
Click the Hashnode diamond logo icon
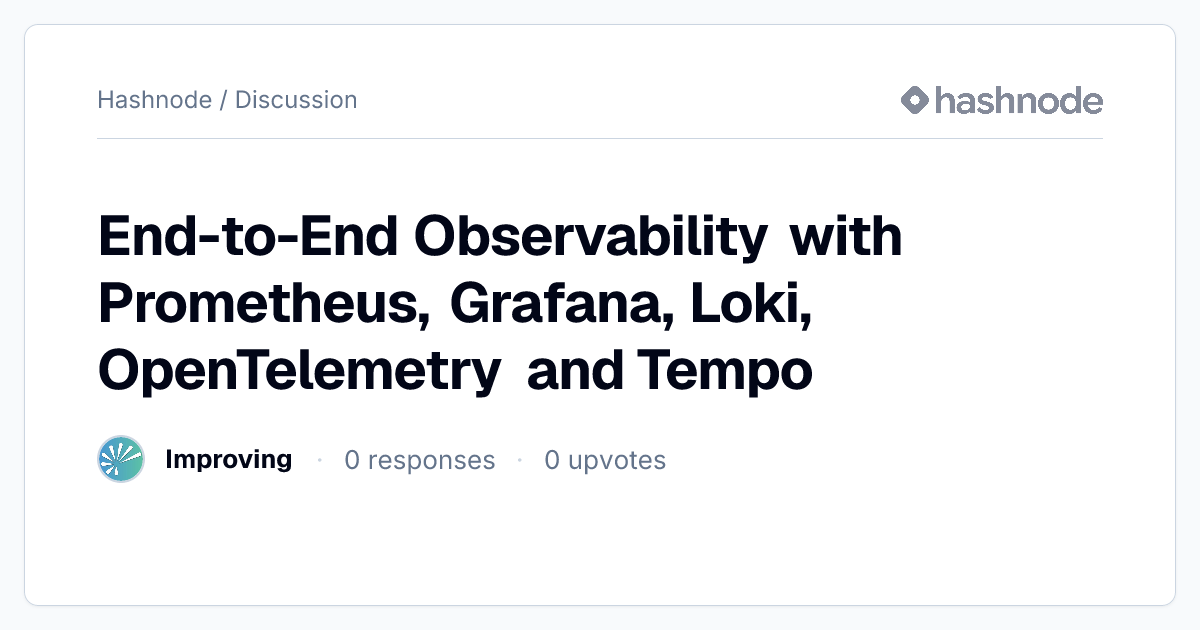[x=915, y=100]
